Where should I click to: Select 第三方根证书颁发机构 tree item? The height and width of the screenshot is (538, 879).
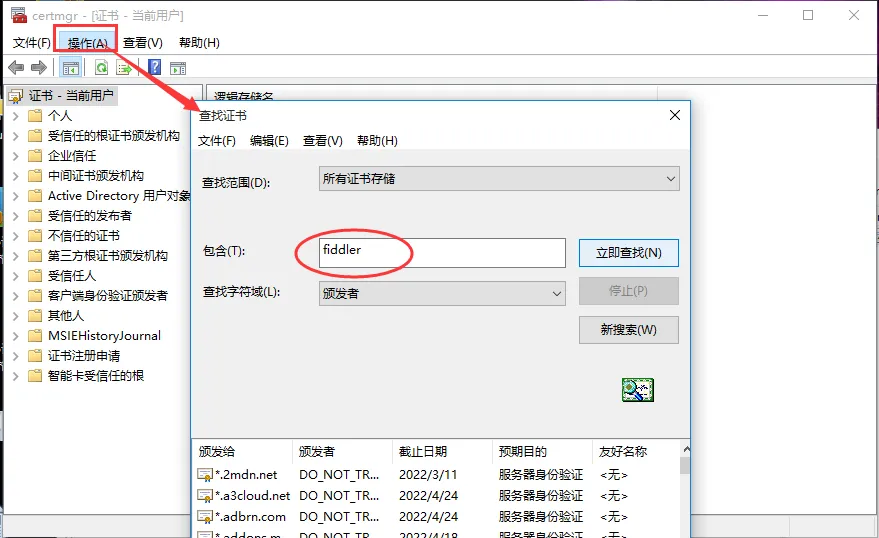tap(108, 256)
